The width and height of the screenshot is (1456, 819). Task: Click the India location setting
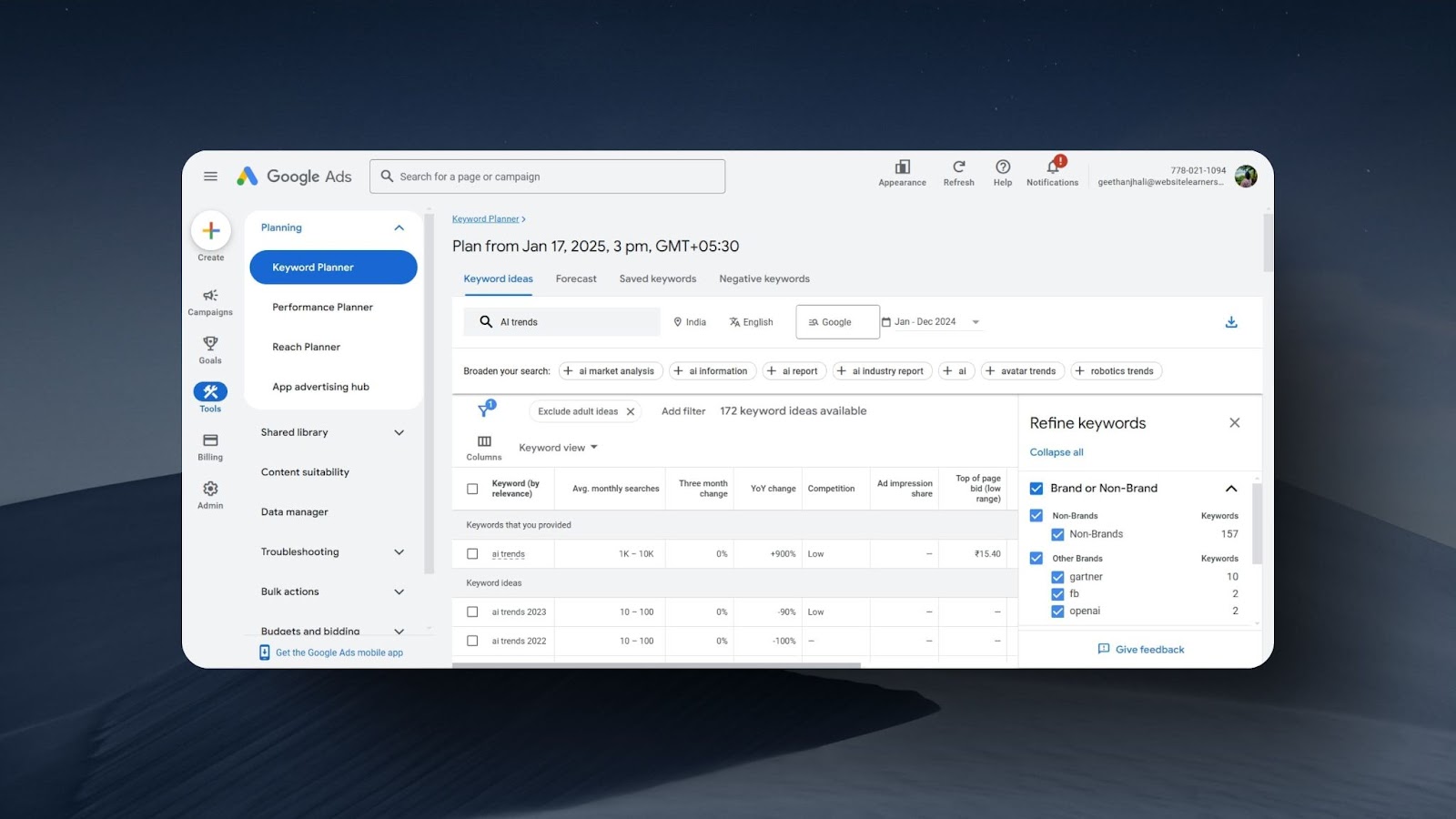(690, 322)
